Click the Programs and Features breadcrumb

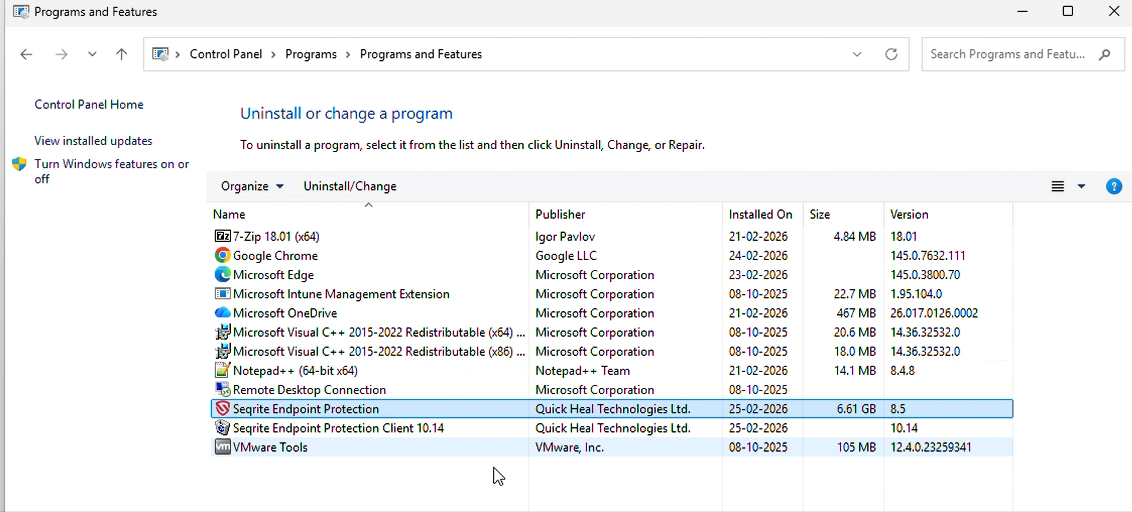(x=421, y=54)
